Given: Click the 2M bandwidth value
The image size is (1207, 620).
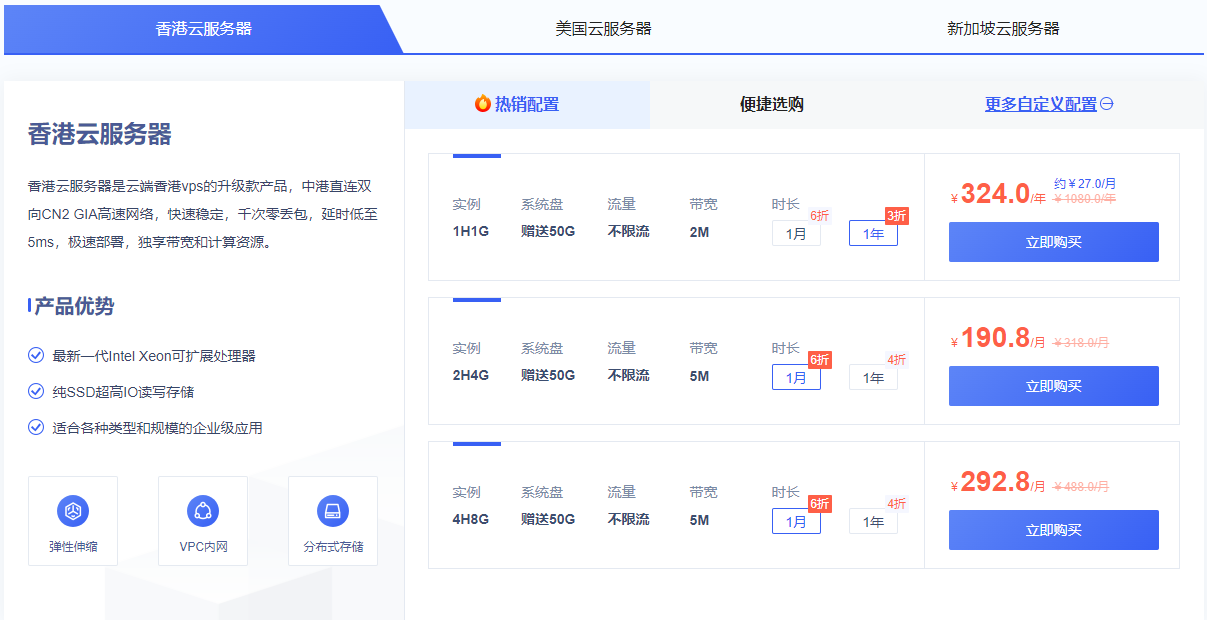Looking at the screenshot, I should tap(699, 232).
